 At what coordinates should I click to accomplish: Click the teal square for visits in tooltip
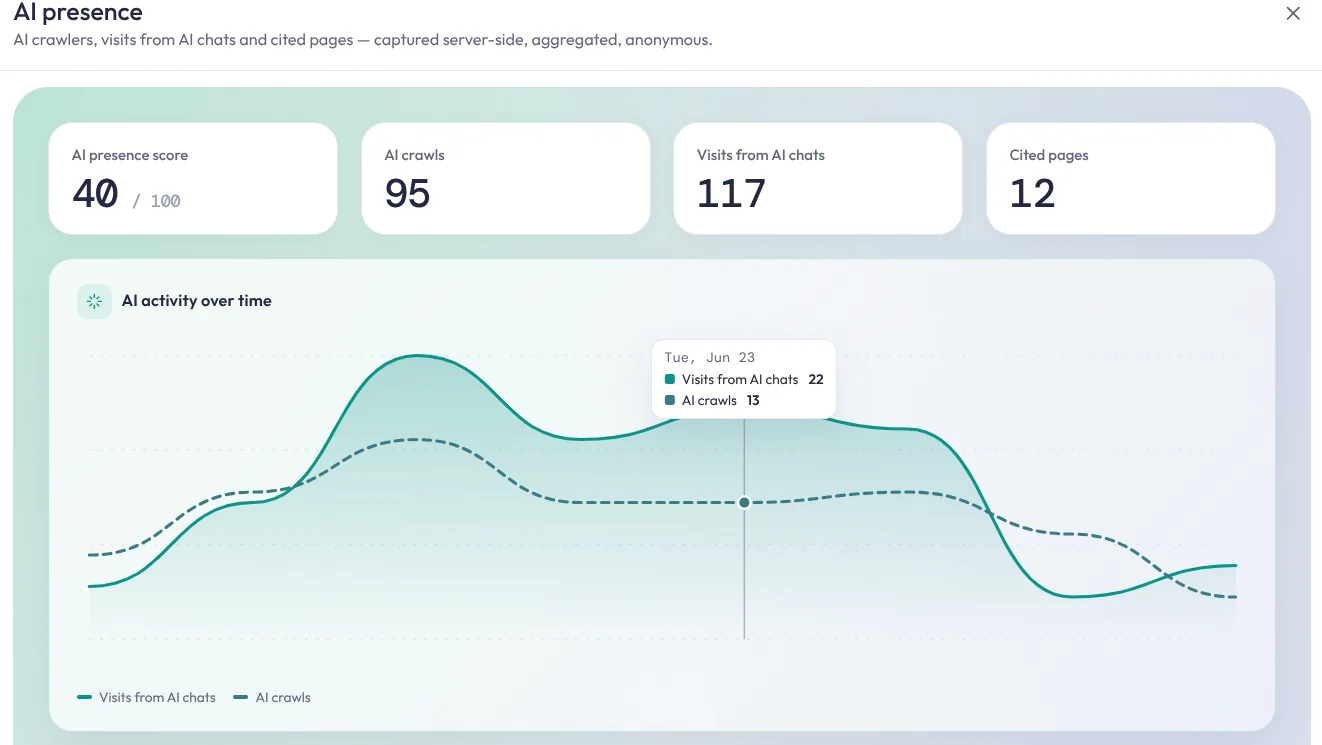[670, 380]
